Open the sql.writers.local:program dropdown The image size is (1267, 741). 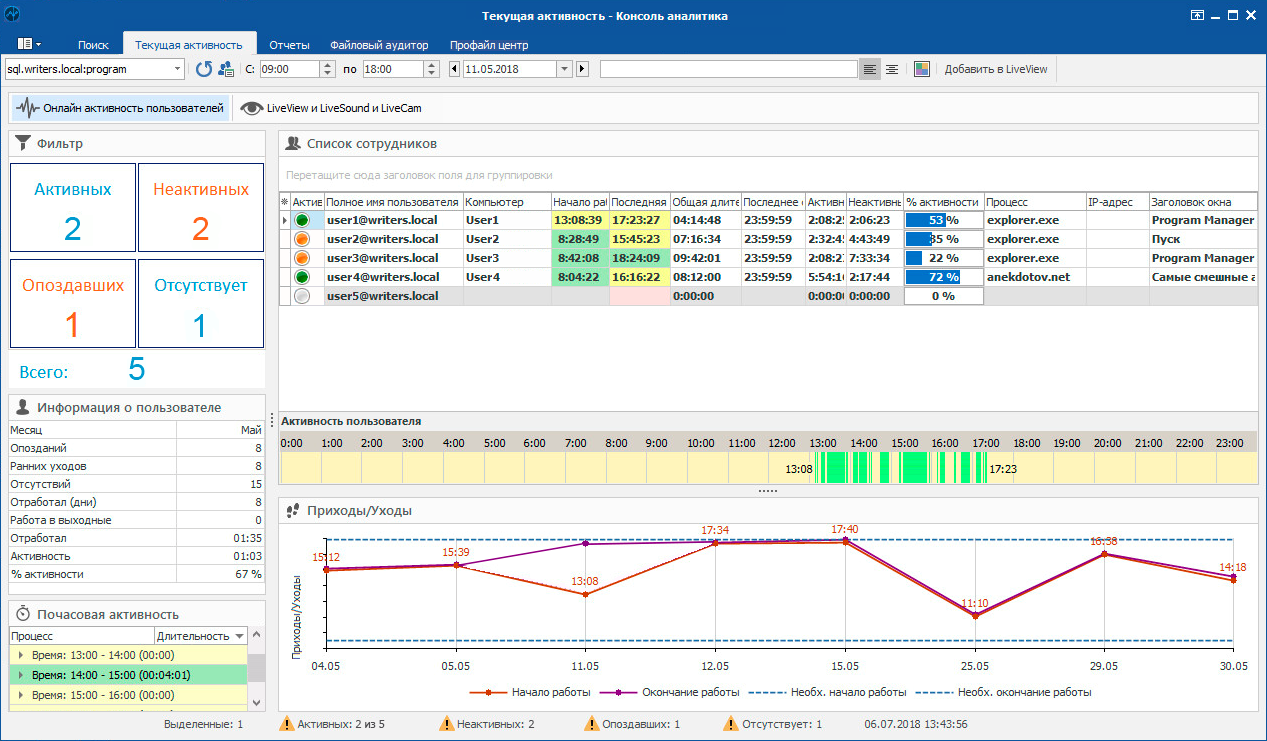(x=178, y=69)
